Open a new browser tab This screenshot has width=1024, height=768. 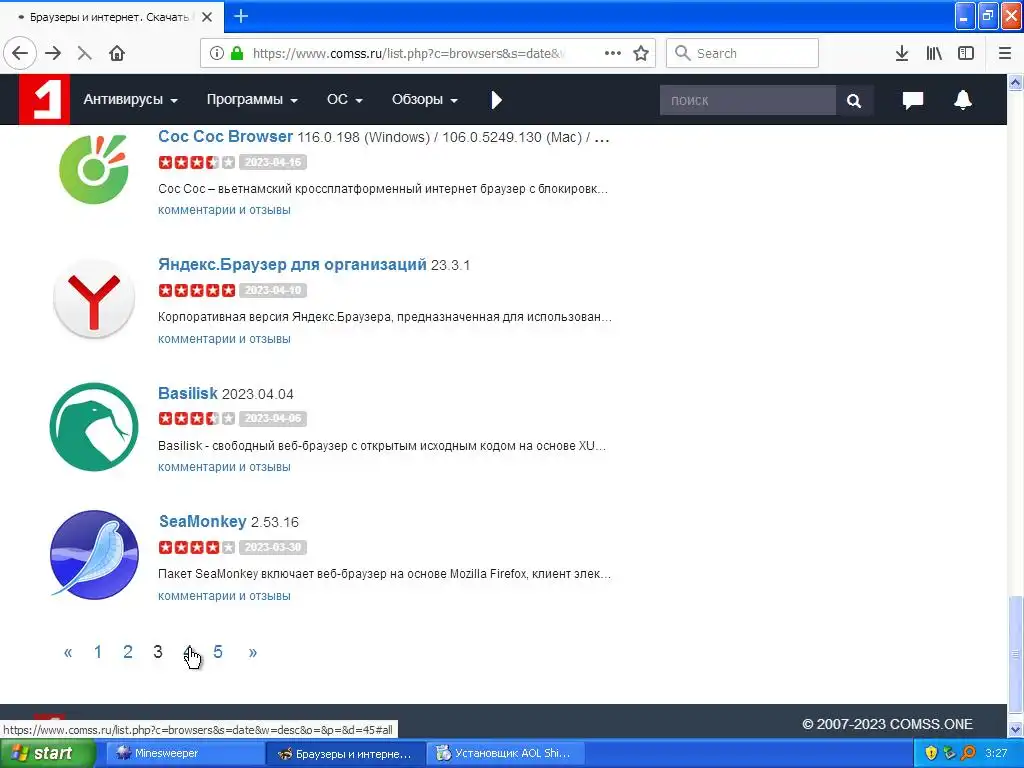point(241,16)
